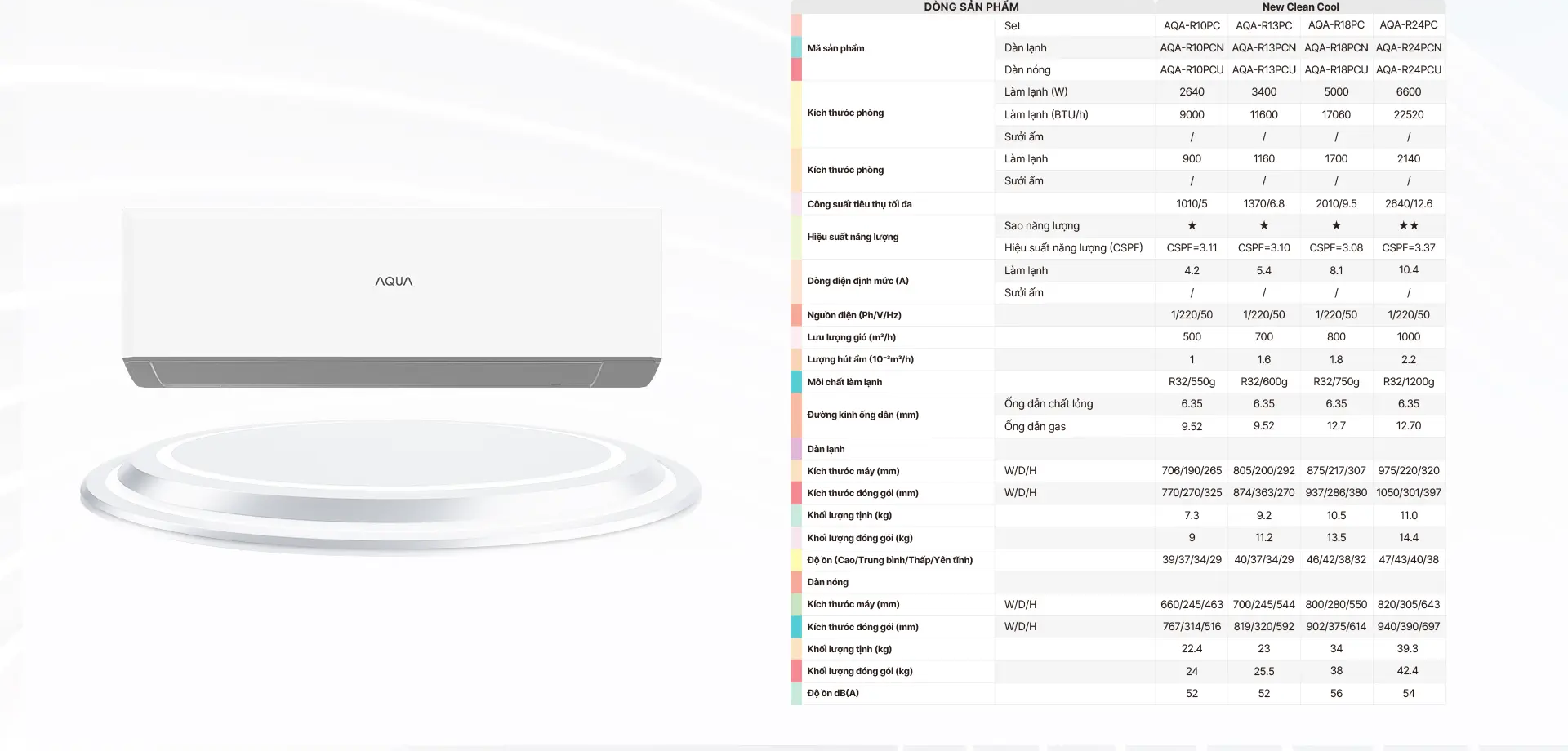
Task: Click the set model "AQA-R10PC"
Action: 1192,25
